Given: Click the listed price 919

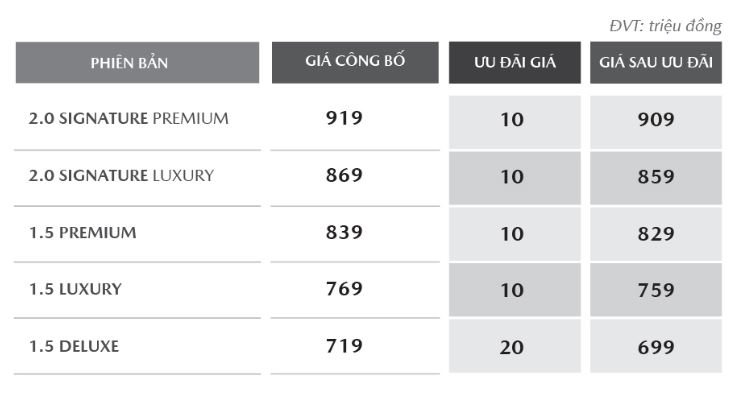Looking at the screenshot, I should pyautogui.click(x=344, y=118).
